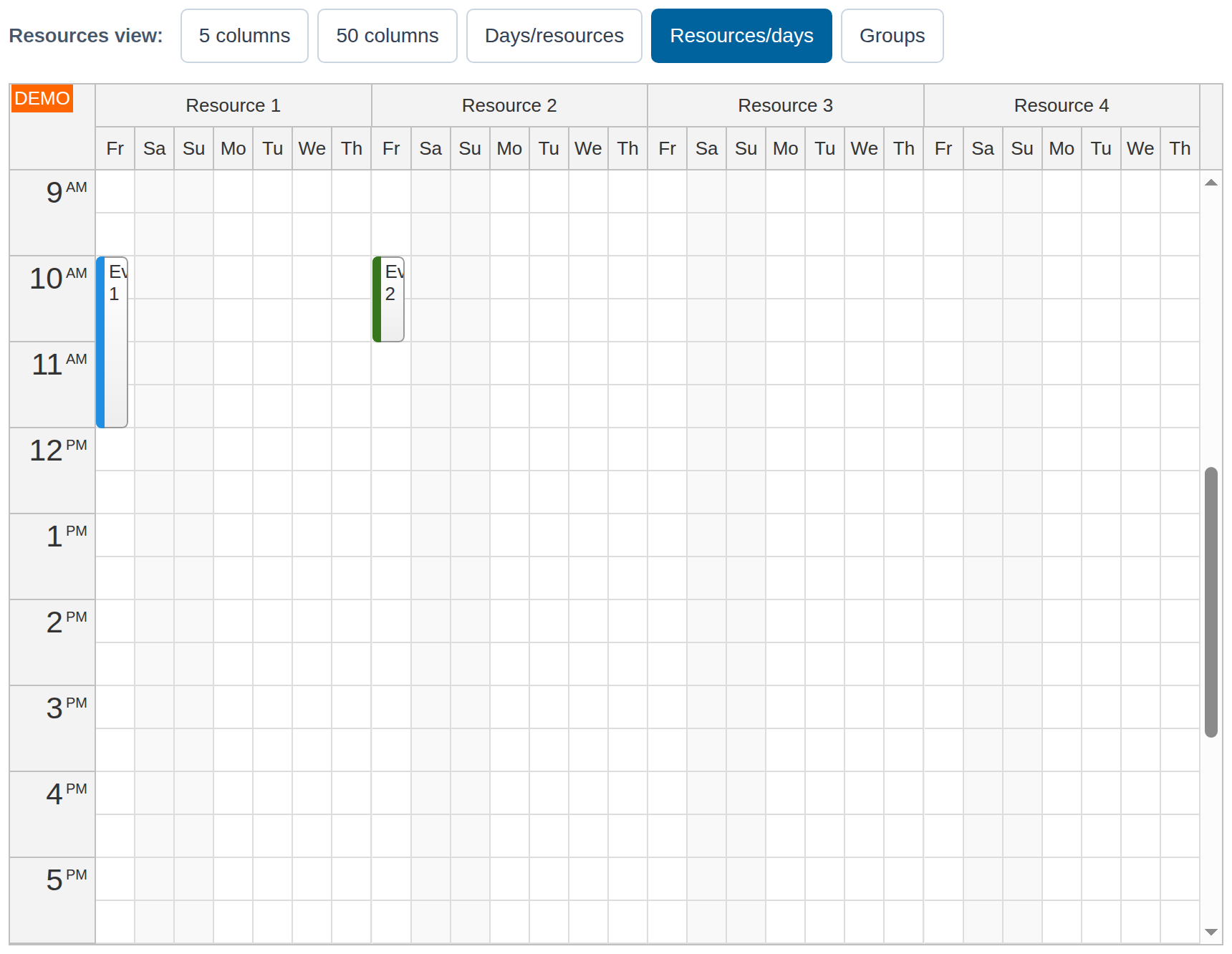Click the Su header under Resource 2
This screenshot has width=1232, height=954.
(470, 148)
